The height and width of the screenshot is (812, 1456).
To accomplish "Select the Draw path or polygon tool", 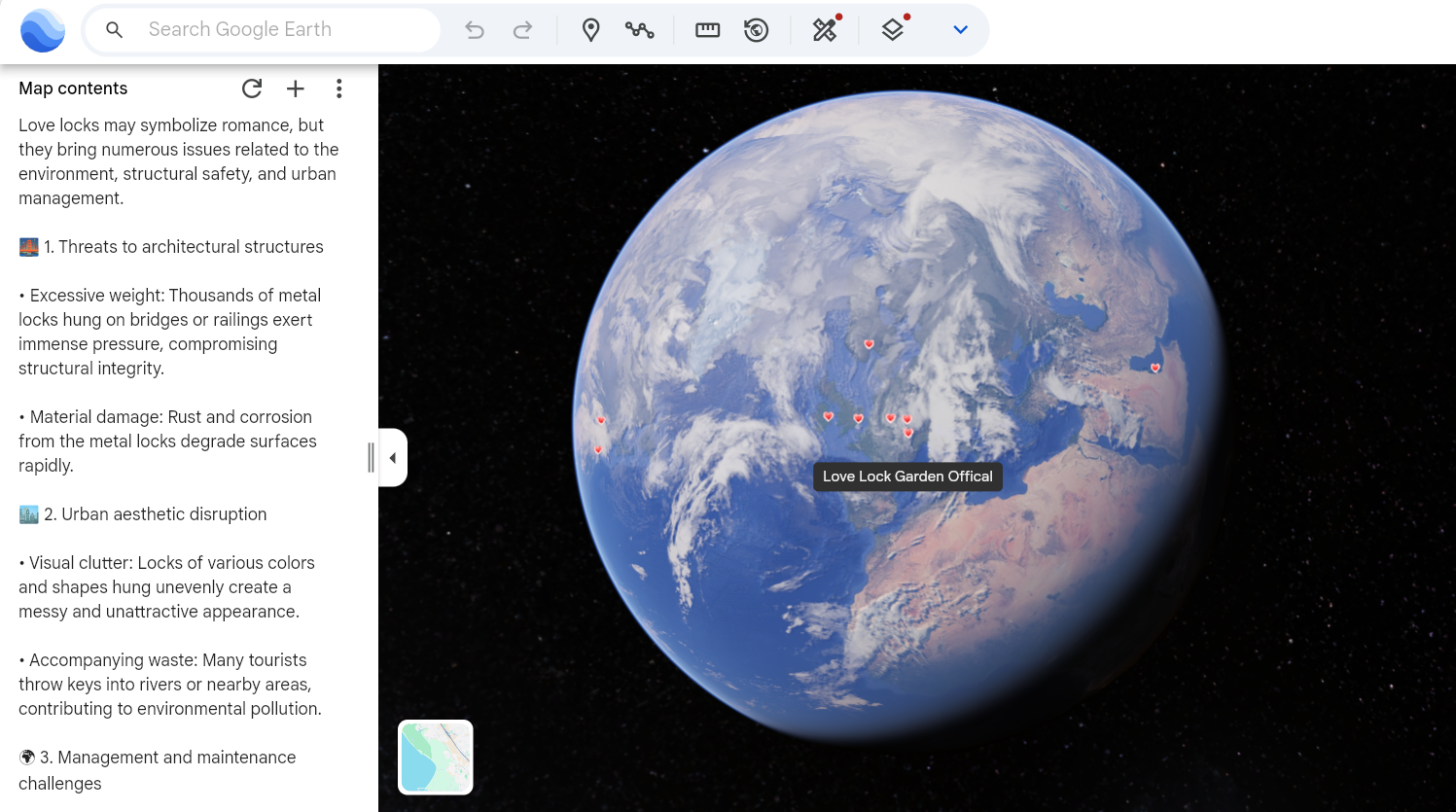I will click(639, 30).
